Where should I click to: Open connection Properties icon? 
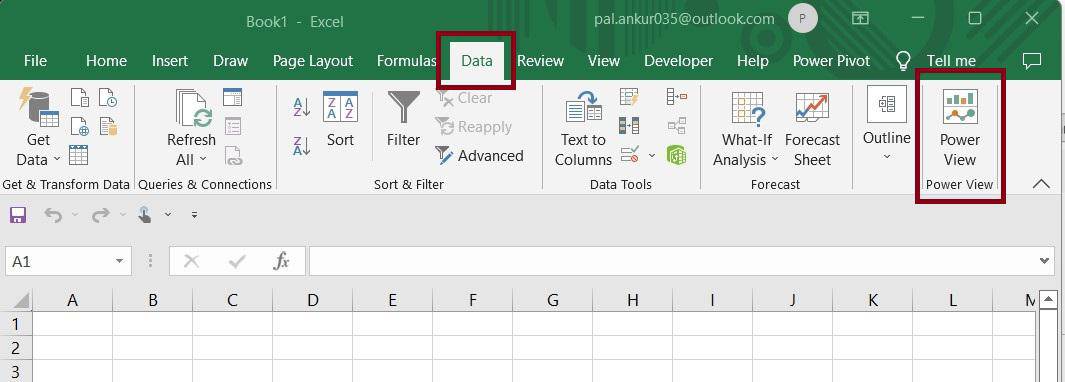coord(232,126)
